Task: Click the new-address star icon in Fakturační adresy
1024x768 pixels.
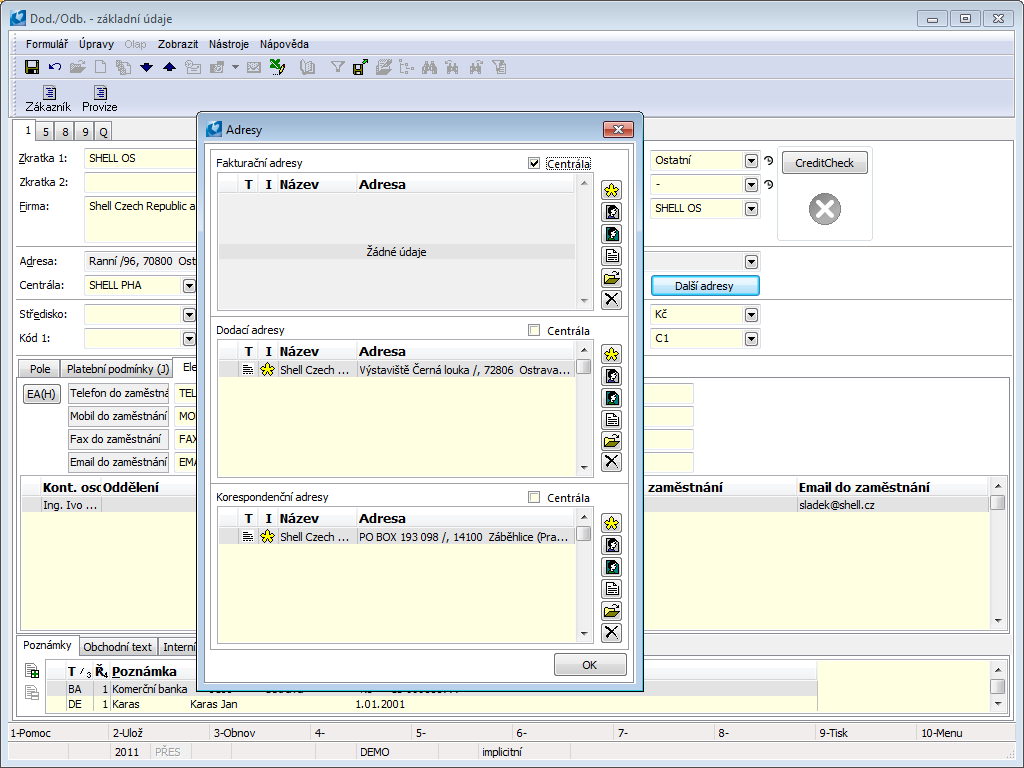Action: tap(612, 190)
